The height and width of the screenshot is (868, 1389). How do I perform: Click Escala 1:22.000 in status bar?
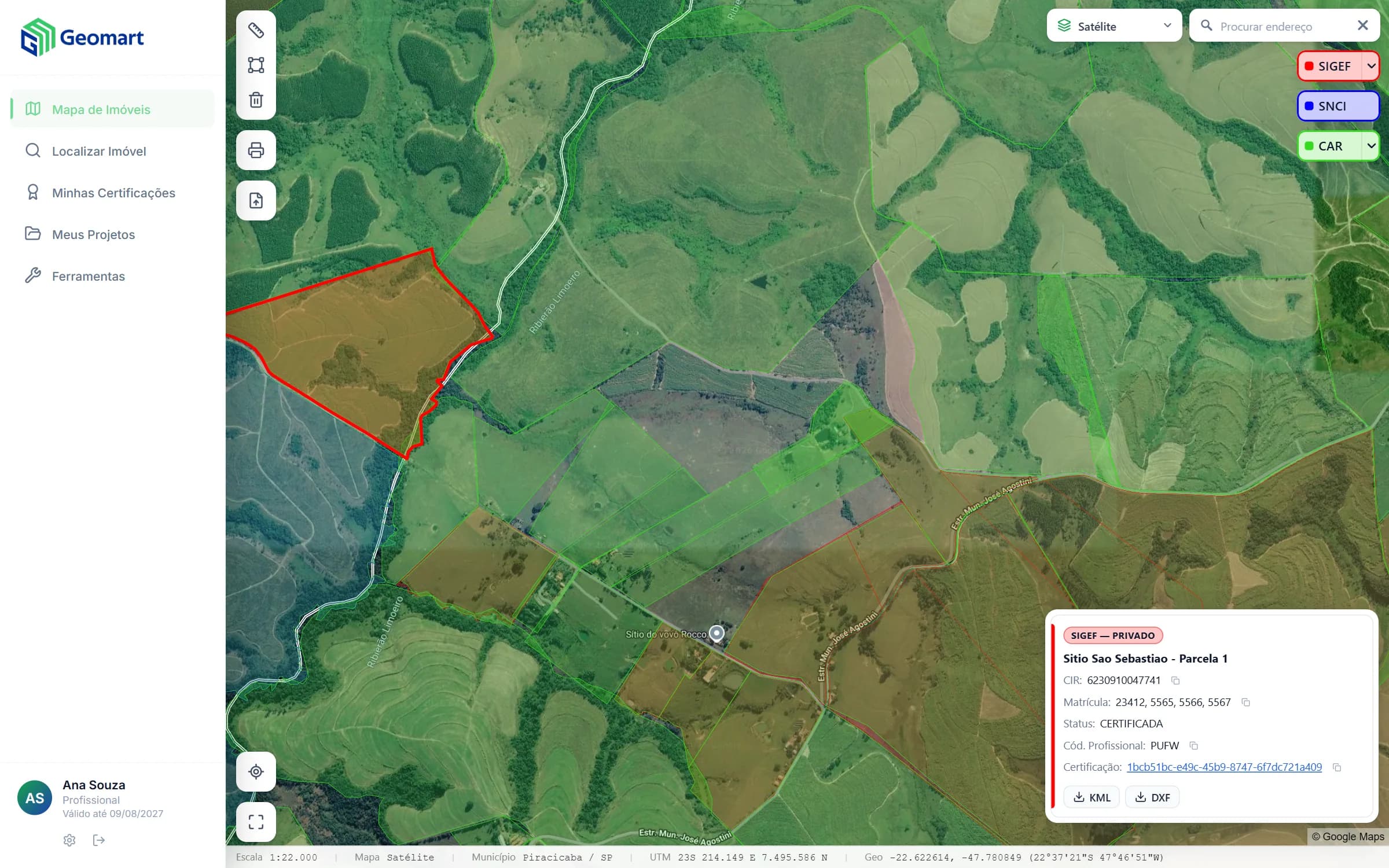(x=277, y=858)
